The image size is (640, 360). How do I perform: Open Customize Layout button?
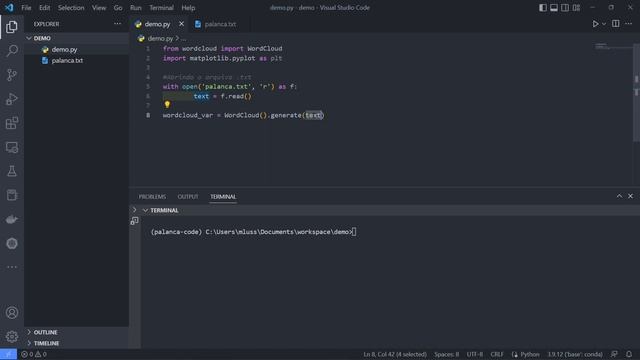click(x=576, y=8)
